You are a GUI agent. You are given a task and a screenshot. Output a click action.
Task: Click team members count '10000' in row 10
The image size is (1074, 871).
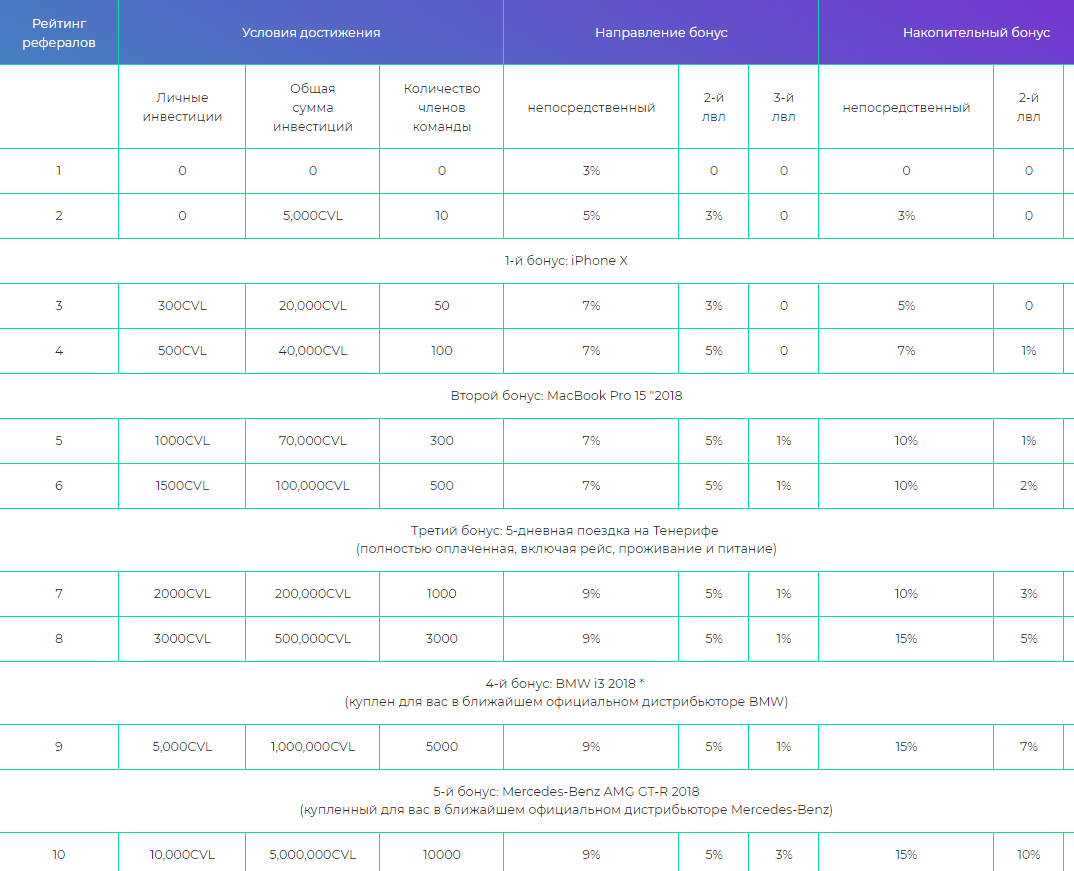pos(442,855)
